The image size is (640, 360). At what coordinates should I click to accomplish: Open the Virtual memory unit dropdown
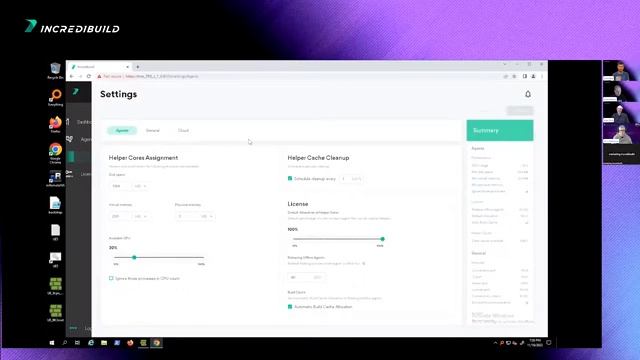pos(140,216)
